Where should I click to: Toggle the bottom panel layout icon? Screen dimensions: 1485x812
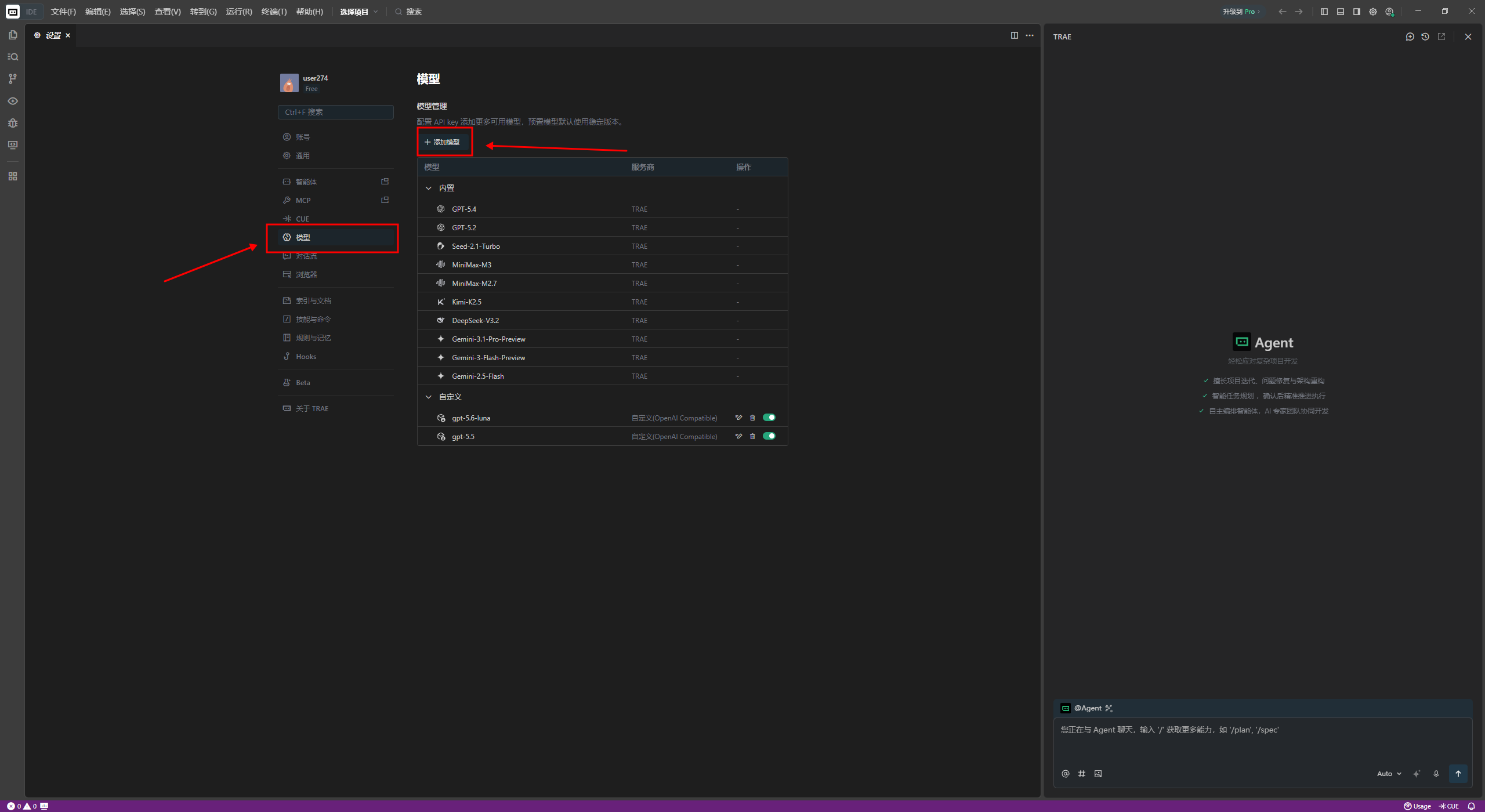tap(1341, 12)
